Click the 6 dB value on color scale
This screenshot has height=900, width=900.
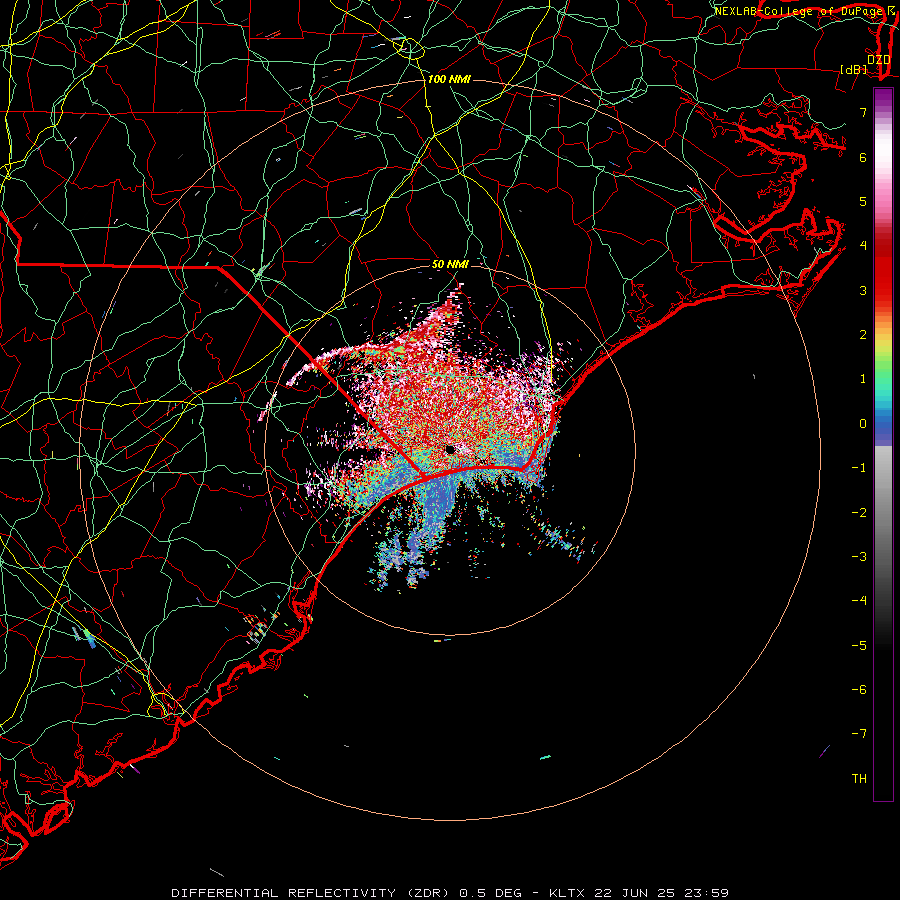tap(863, 157)
